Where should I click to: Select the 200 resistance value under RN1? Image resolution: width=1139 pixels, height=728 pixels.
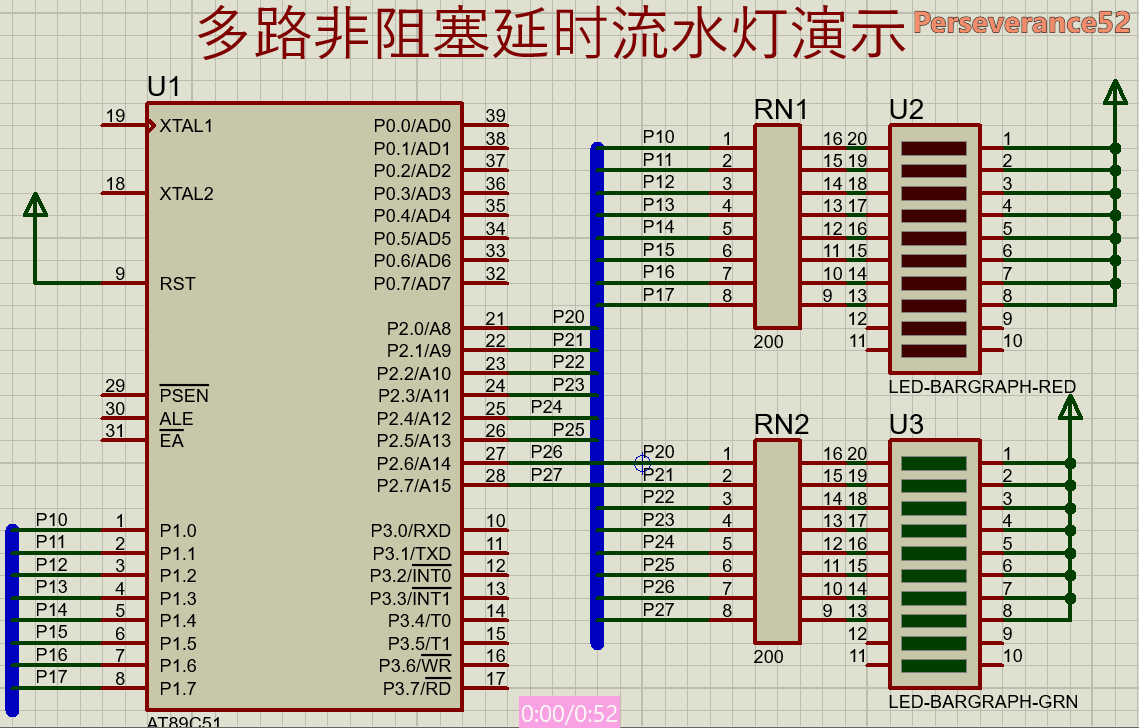pos(768,341)
